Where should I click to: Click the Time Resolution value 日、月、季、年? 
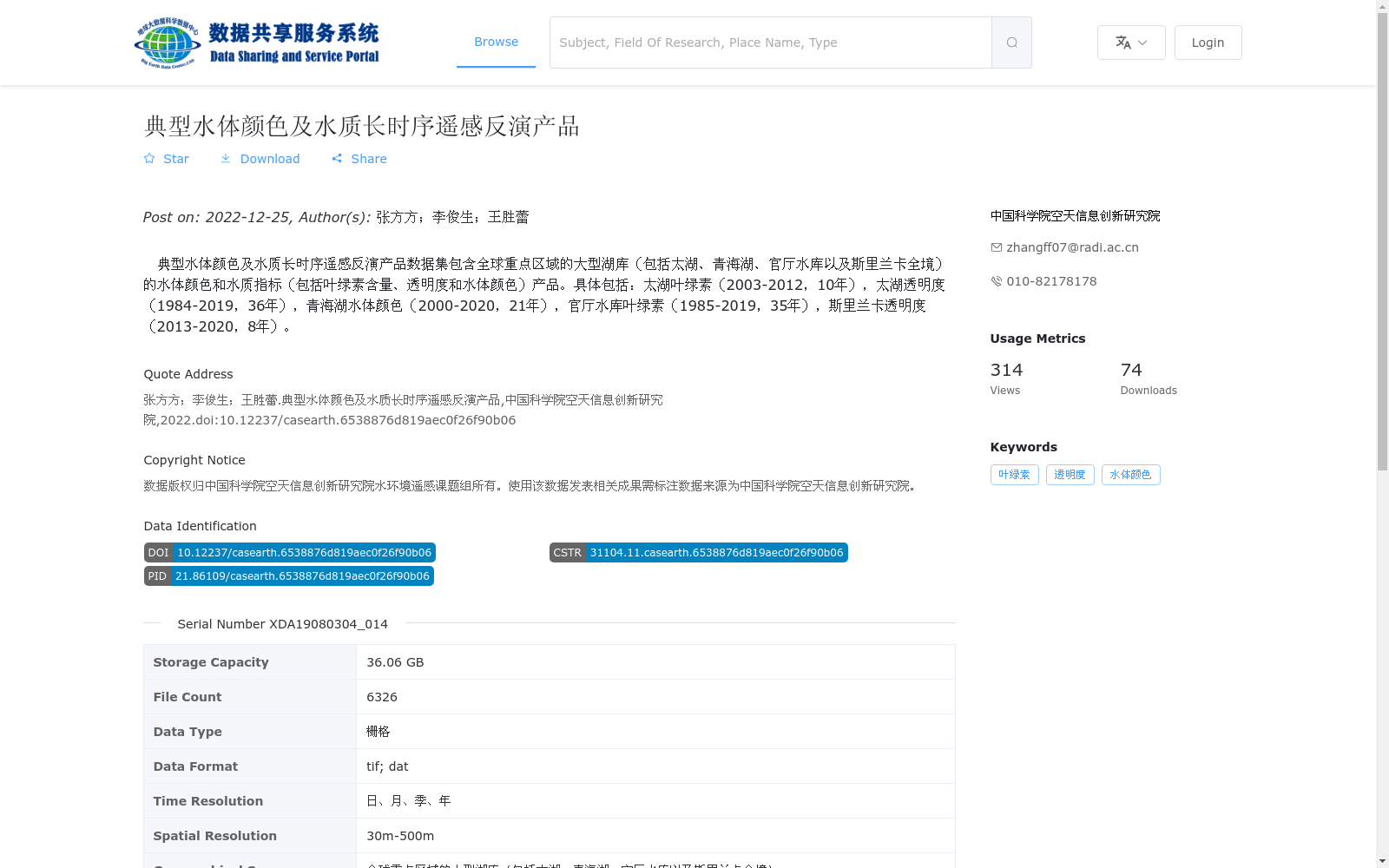tap(409, 801)
